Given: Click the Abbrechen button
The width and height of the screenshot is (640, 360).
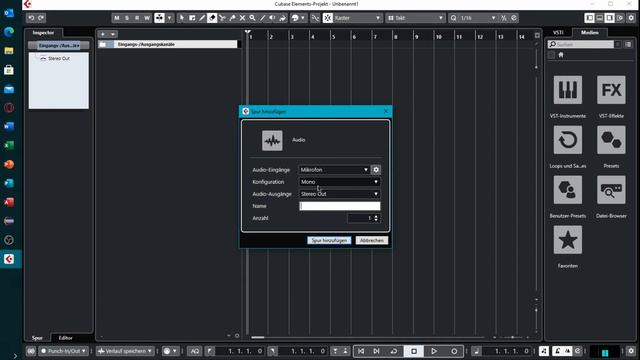Looking at the screenshot, I should [372, 240].
